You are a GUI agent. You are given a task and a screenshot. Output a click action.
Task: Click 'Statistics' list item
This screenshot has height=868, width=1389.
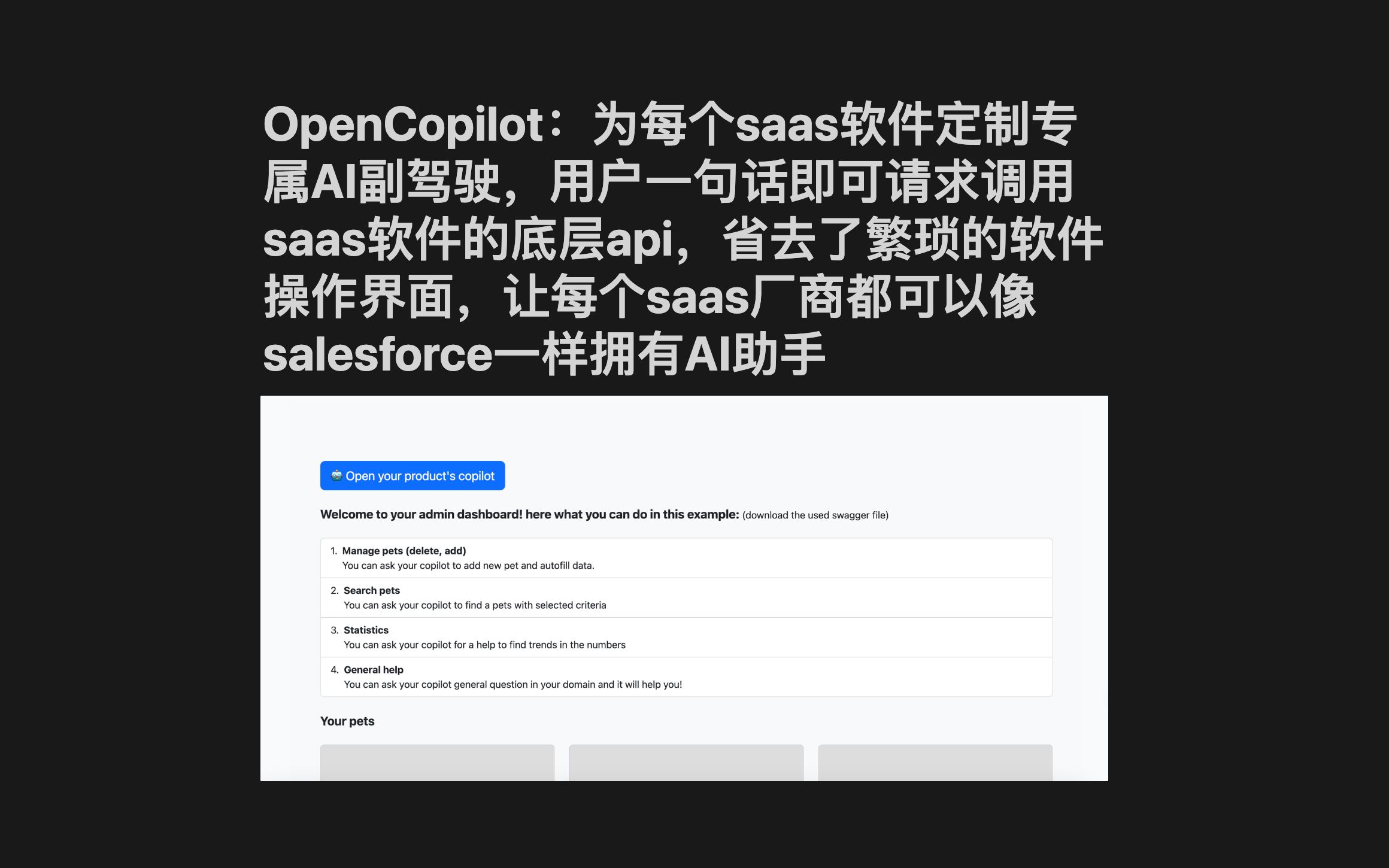pos(365,629)
